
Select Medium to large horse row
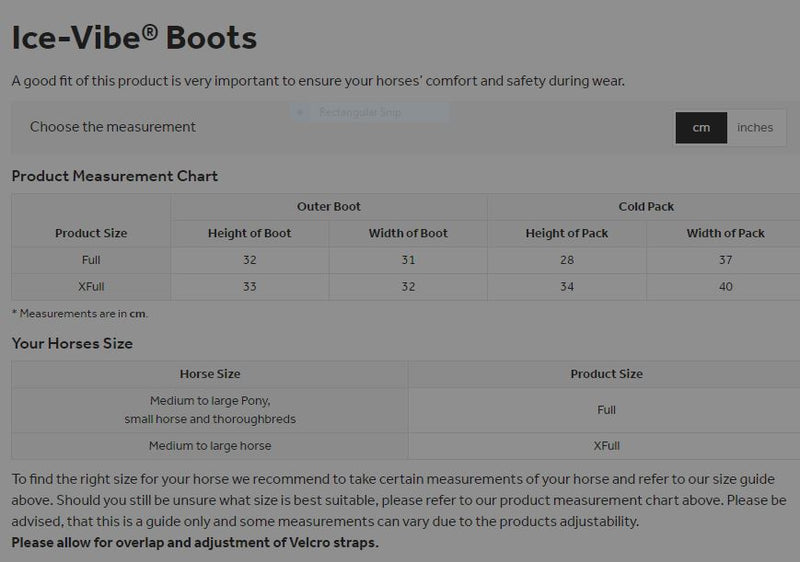click(406, 446)
